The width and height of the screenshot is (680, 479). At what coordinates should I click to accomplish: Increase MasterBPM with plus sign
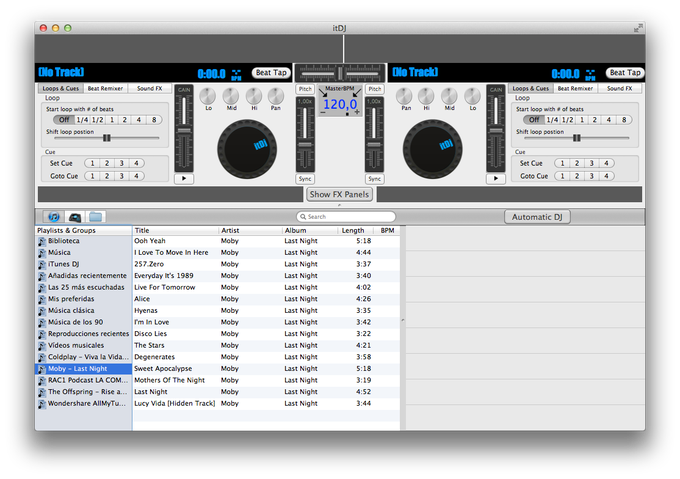coord(357,112)
